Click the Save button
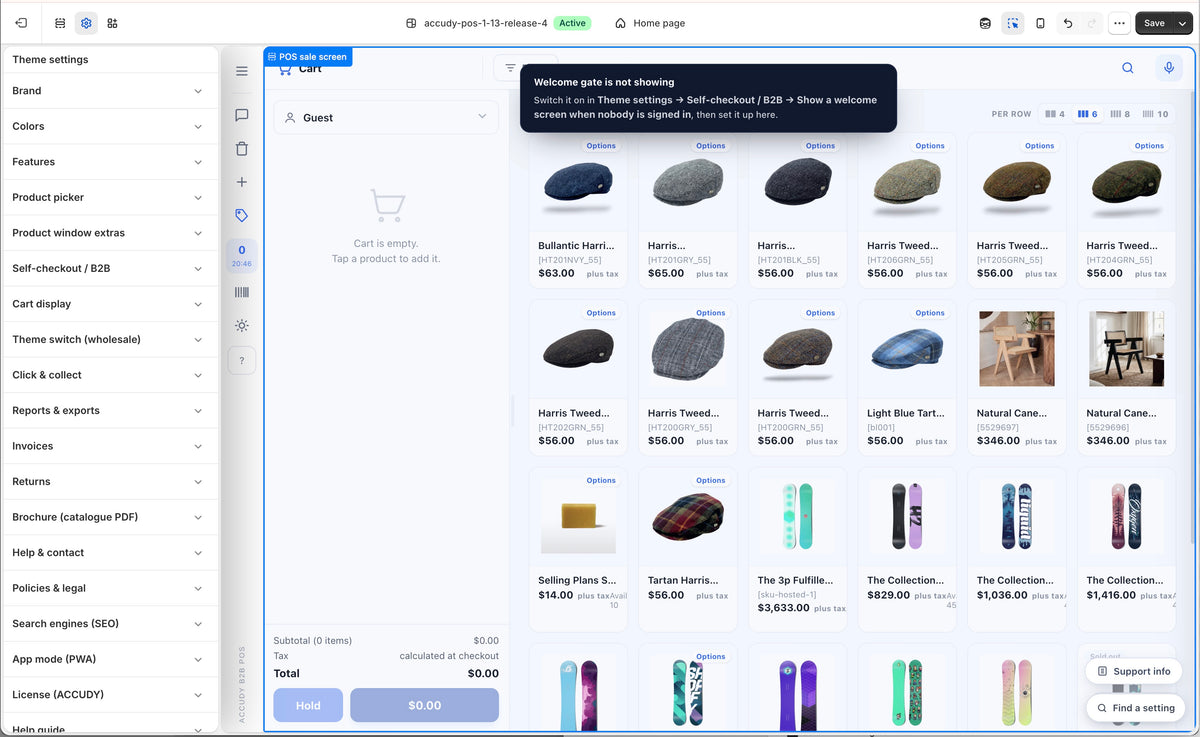The height and width of the screenshot is (737, 1200). (1154, 23)
